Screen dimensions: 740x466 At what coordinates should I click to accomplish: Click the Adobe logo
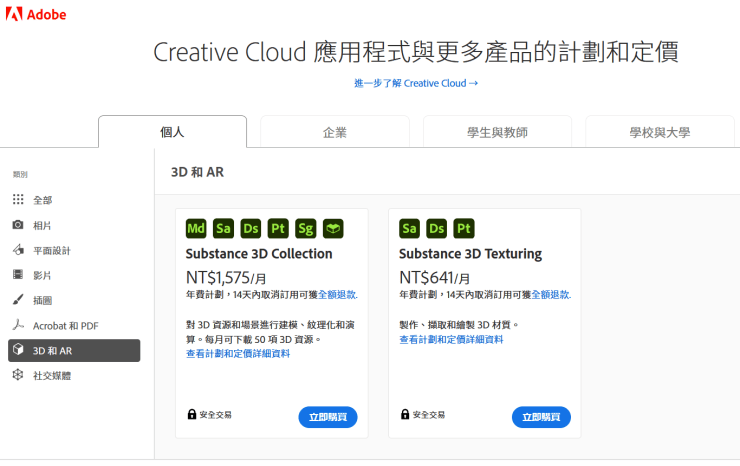36,14
